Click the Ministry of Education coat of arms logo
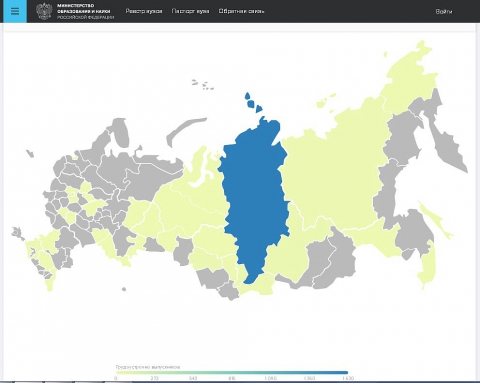Viewport: 480px width, 383px height. coord(44,11)
